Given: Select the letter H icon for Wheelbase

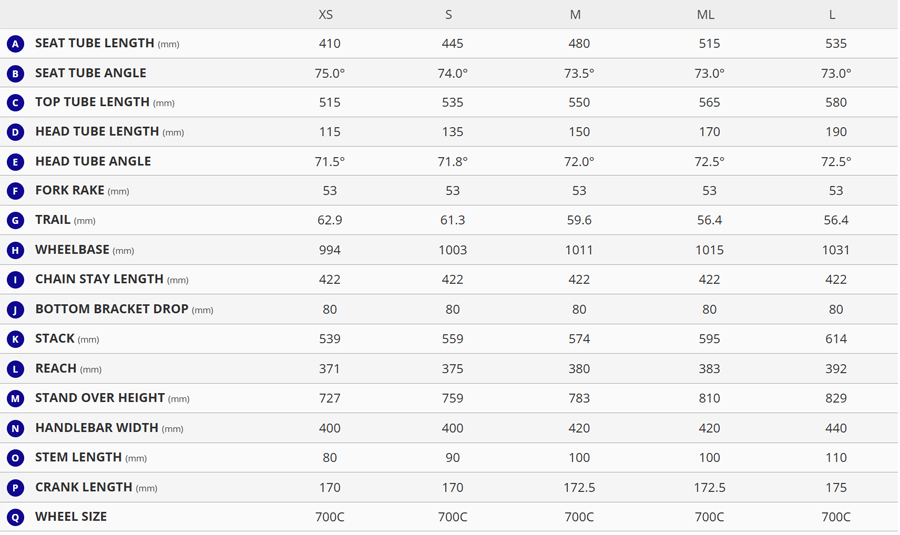Looking at the screenshot, I should click(x=15, y=251).
